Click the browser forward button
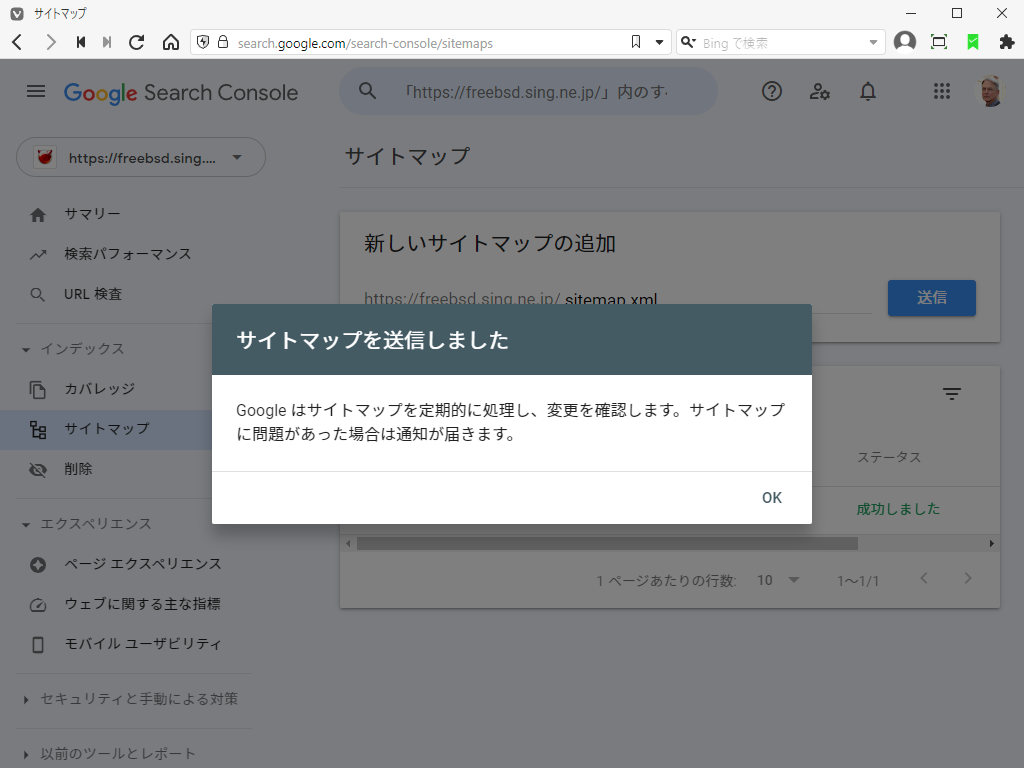Viewport: 1024px width, 768px height. [50, 42]
